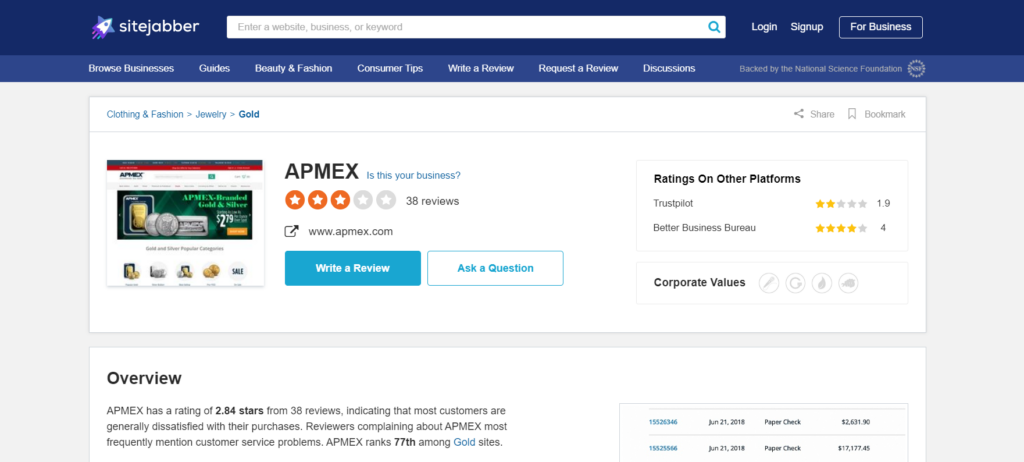This screenshot has height=462, width=1024.
Task: Click the second Corporate Values circular icon
Action: click(x=795, y=283)
